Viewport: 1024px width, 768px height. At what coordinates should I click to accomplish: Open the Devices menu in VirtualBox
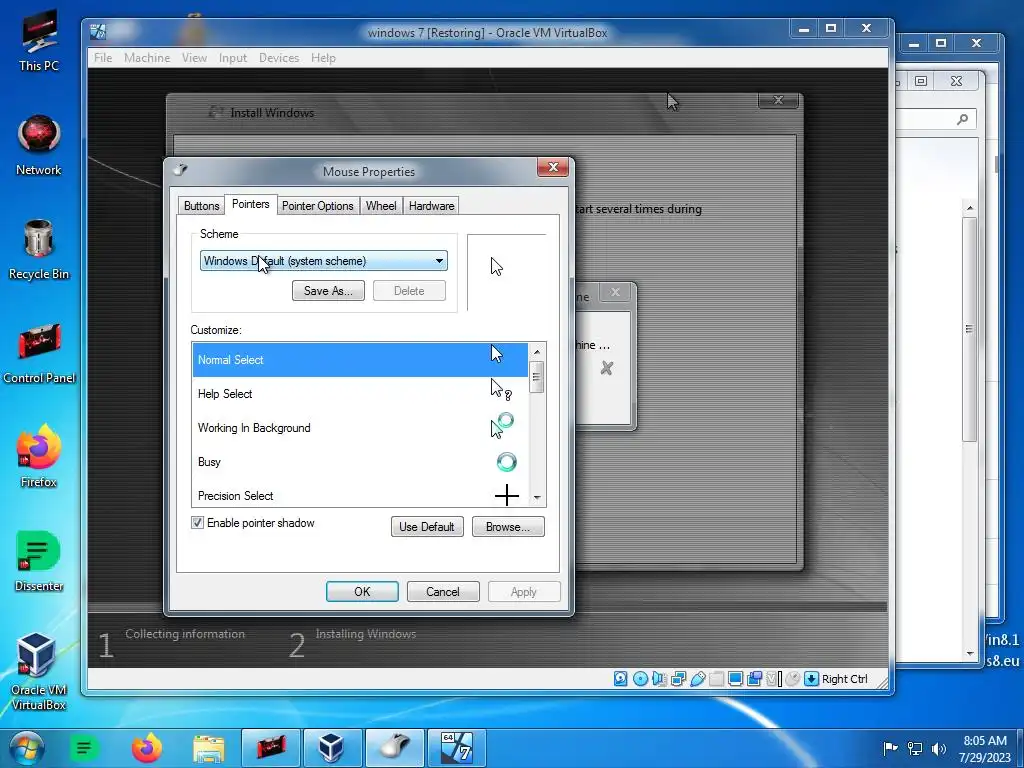(x=279, y=57)
